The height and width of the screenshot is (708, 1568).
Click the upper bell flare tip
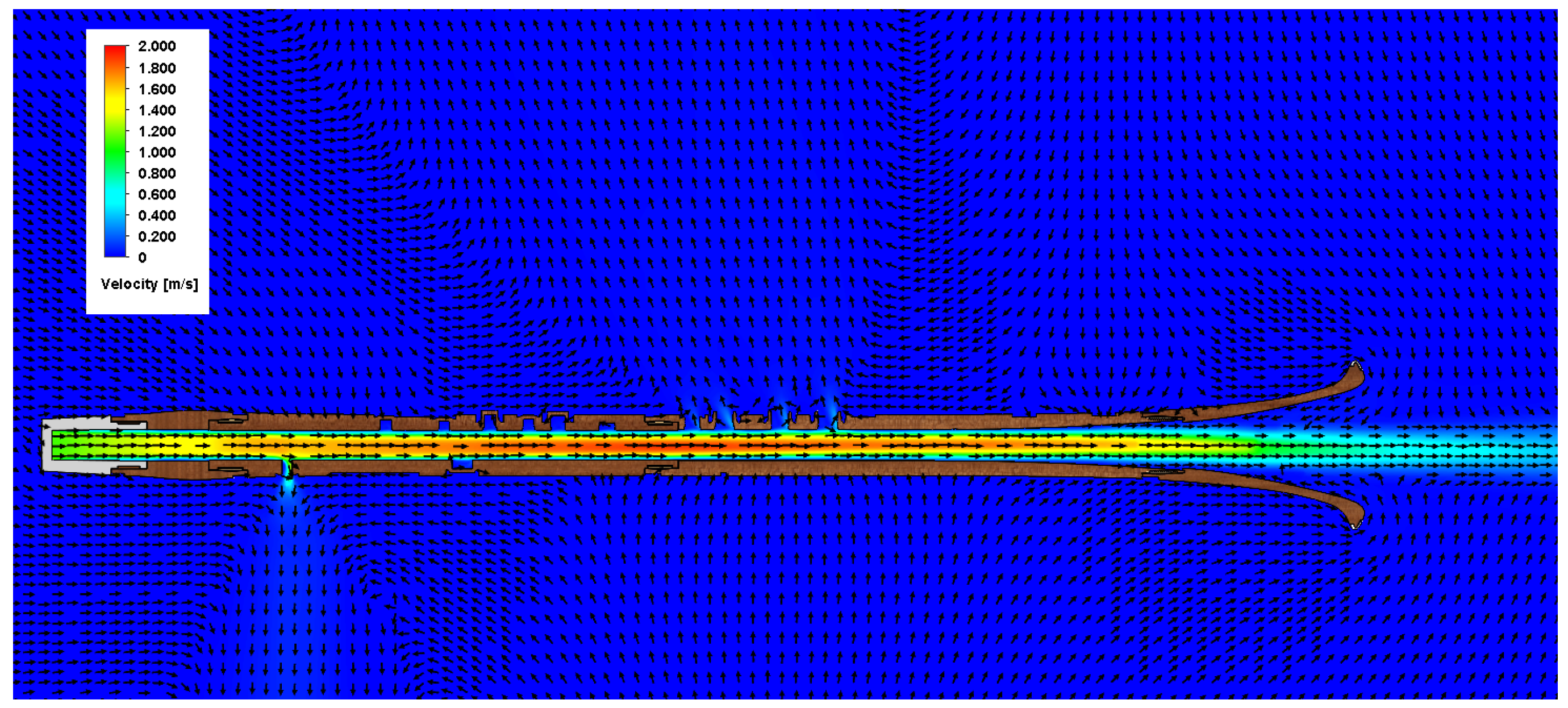pos(1355,370)
